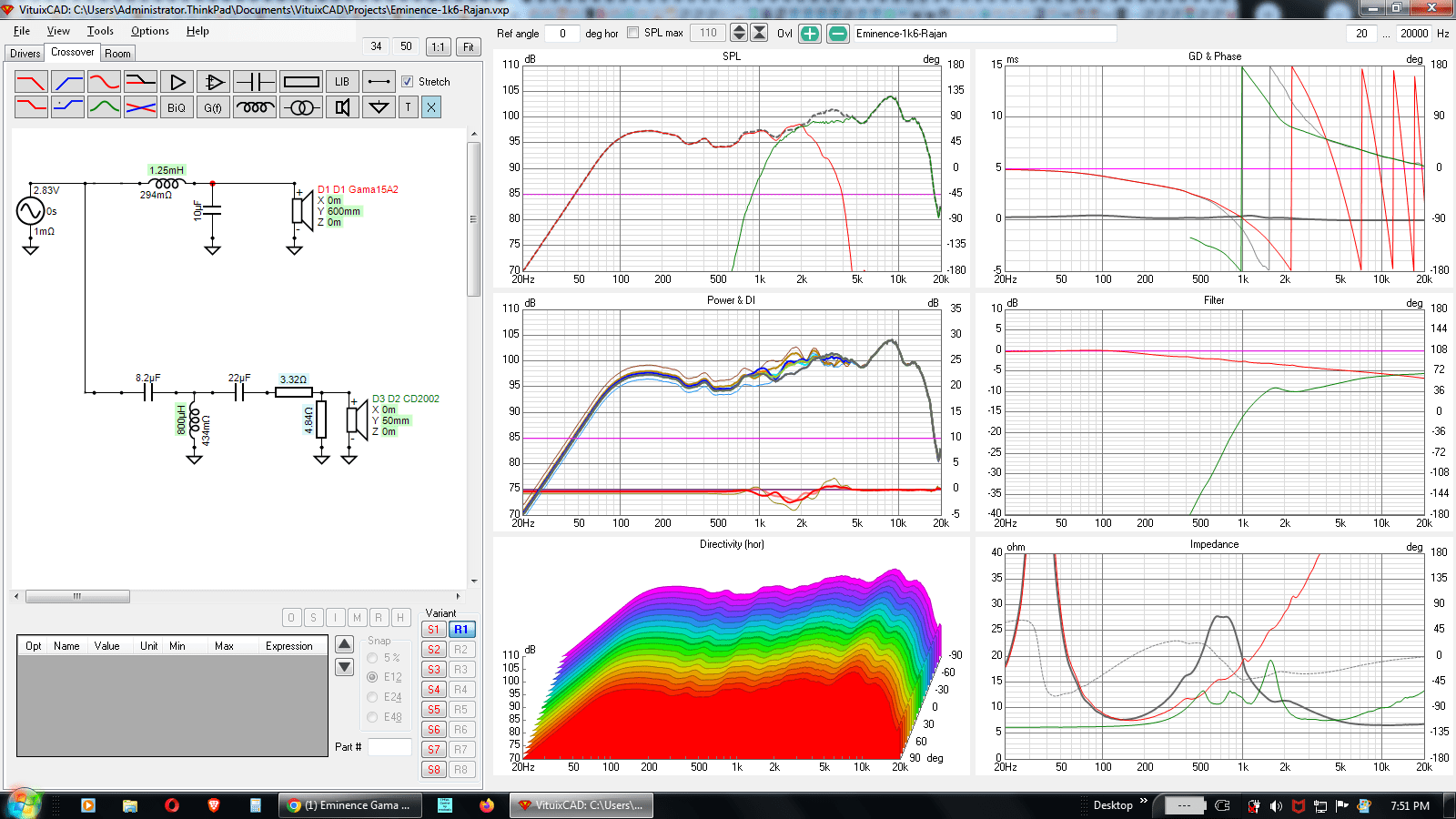The width and height of the screenshot is (1456, 819).
Task: Click the S3 variant button
Action: (x=434, y=670)
